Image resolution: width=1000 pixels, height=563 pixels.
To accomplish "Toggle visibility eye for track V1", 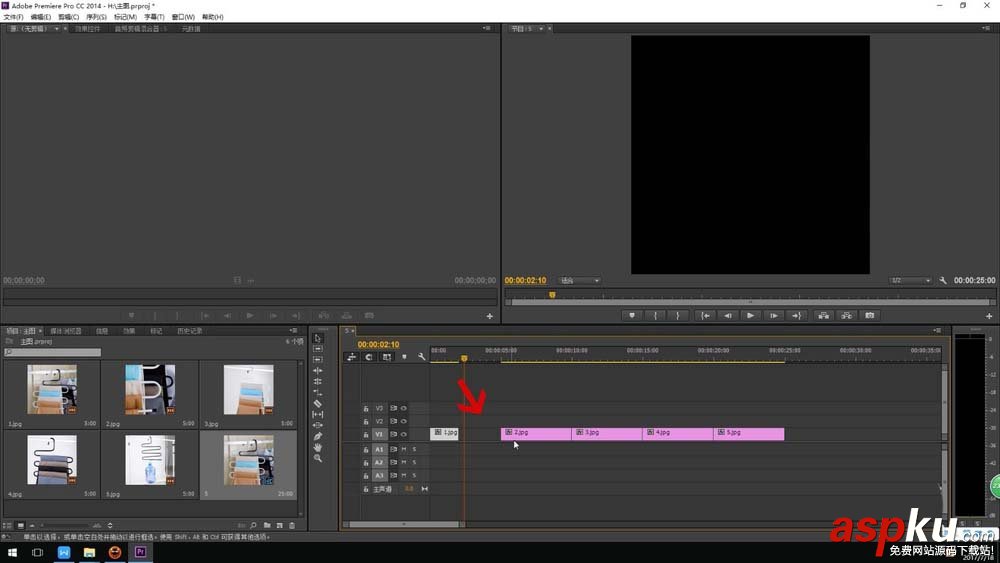I will (404, 434).
